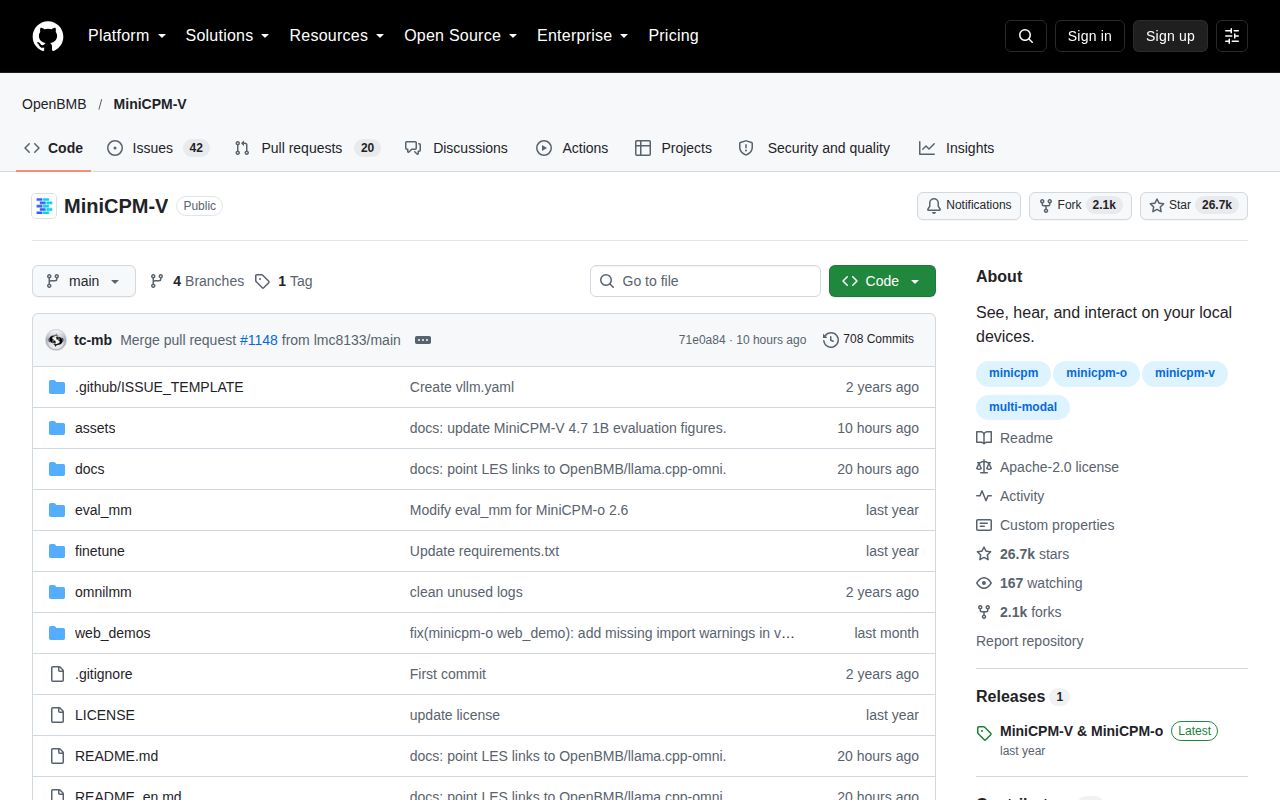Star the MiniCPM-V repository

point(1194,206)
